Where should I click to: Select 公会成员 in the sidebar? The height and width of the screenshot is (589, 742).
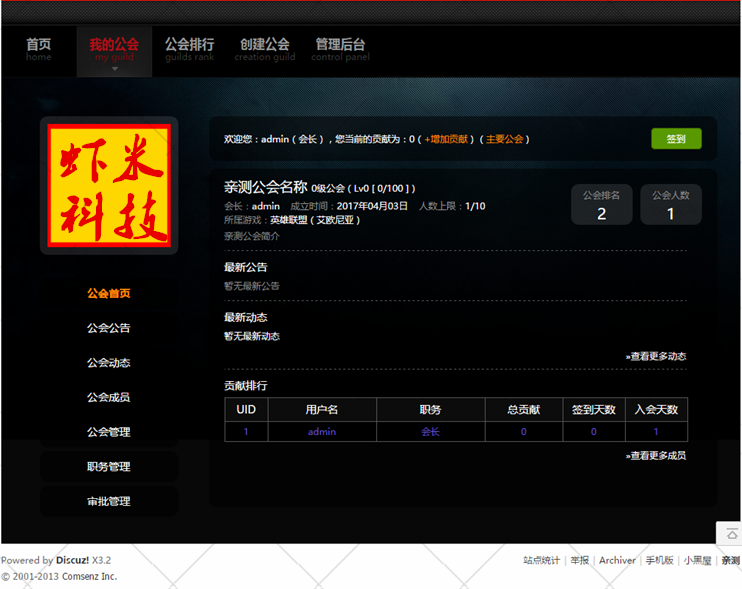[108, 397]
